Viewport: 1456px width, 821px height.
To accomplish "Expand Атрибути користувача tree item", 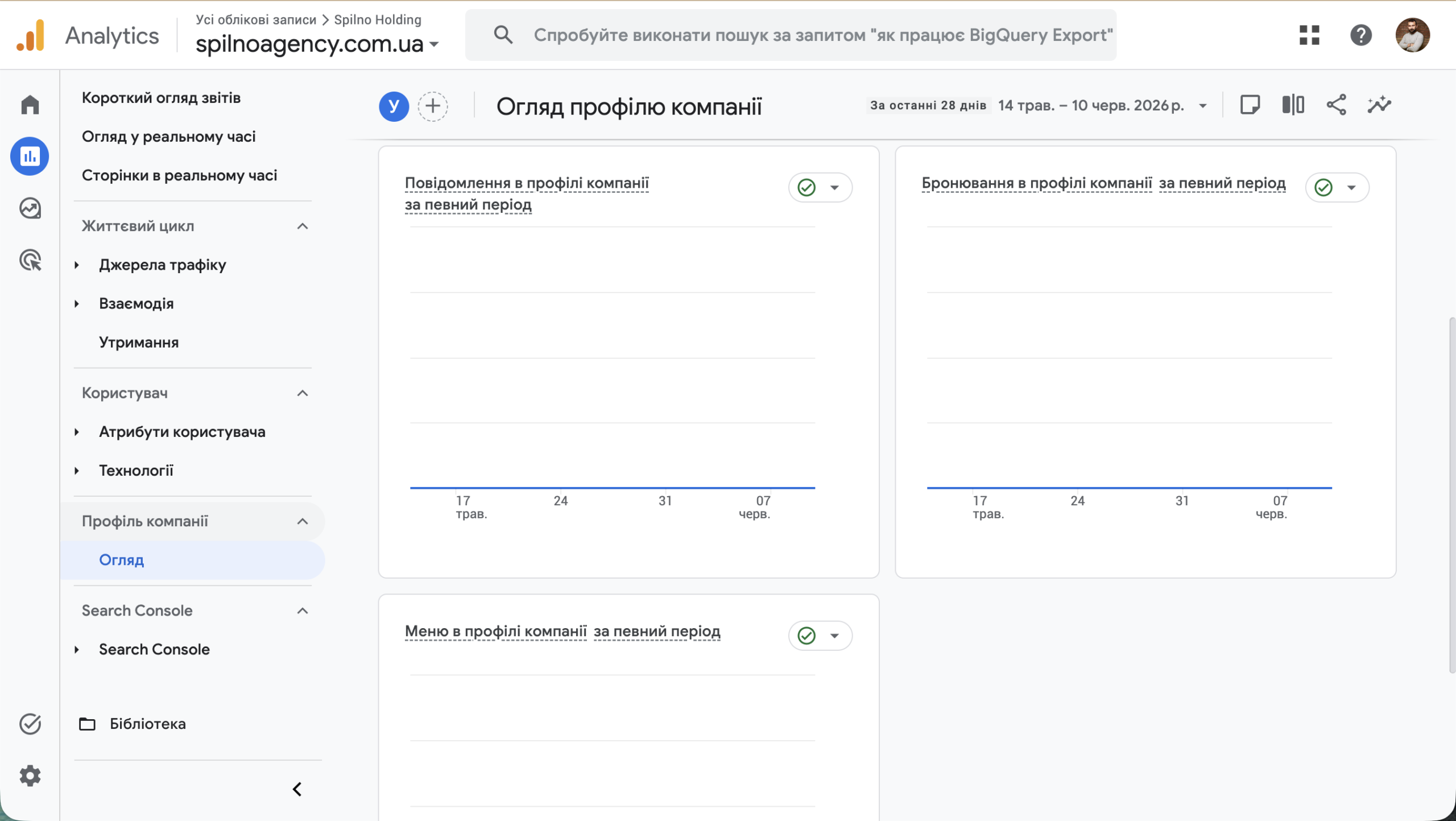I will point(77,432).
